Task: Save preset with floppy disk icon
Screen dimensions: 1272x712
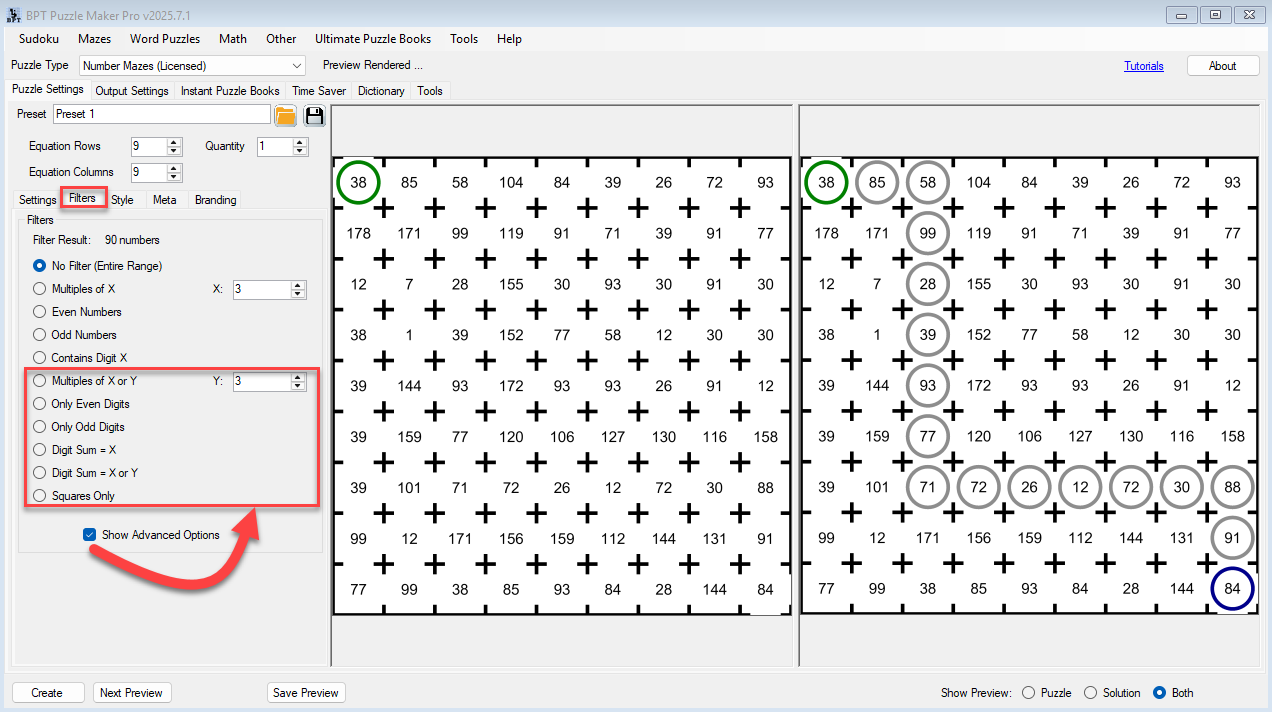Action: (x=314, y=115)
